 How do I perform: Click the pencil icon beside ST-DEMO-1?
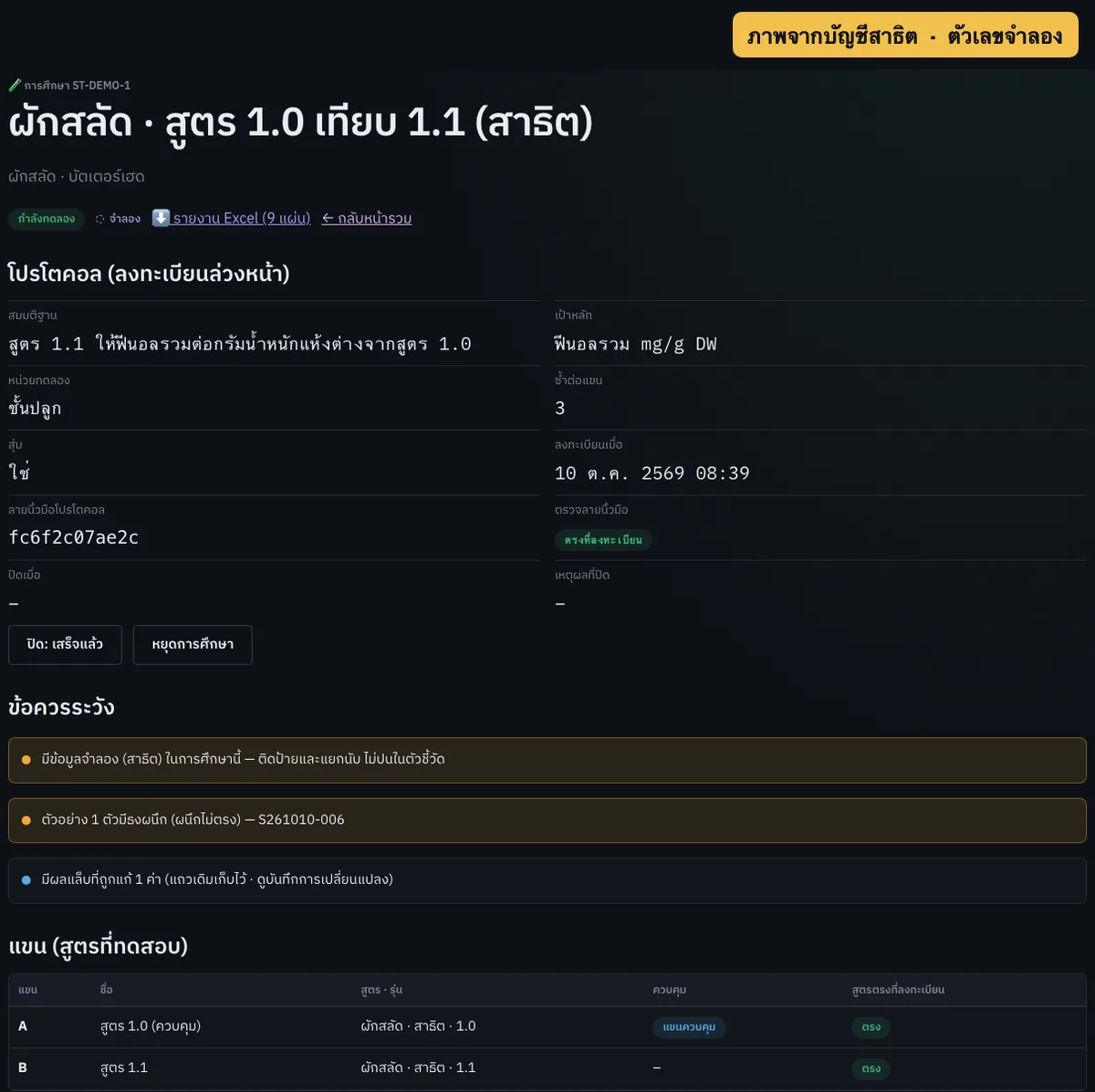pos(15,85)
